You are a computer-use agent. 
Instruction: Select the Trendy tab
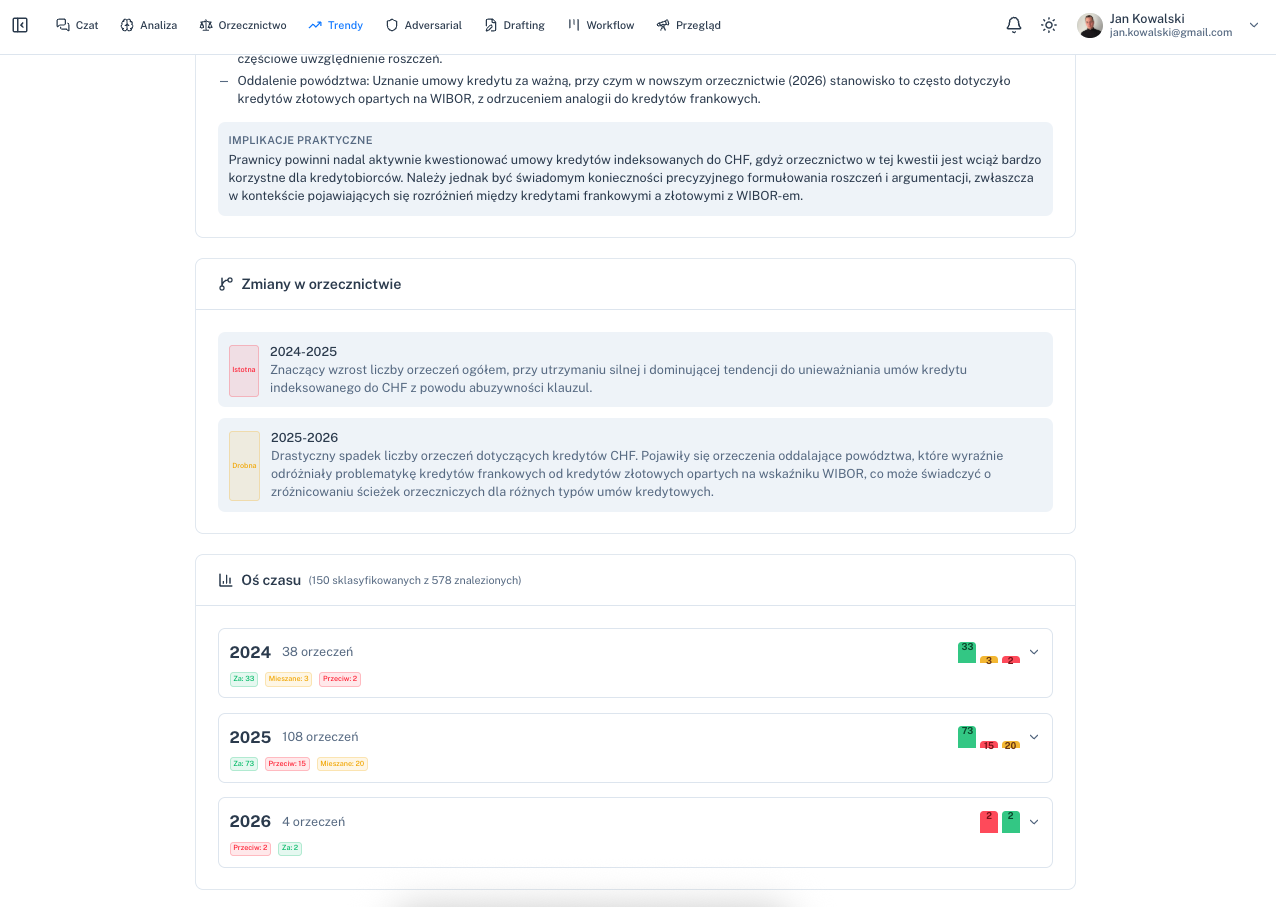coord(336,25)
